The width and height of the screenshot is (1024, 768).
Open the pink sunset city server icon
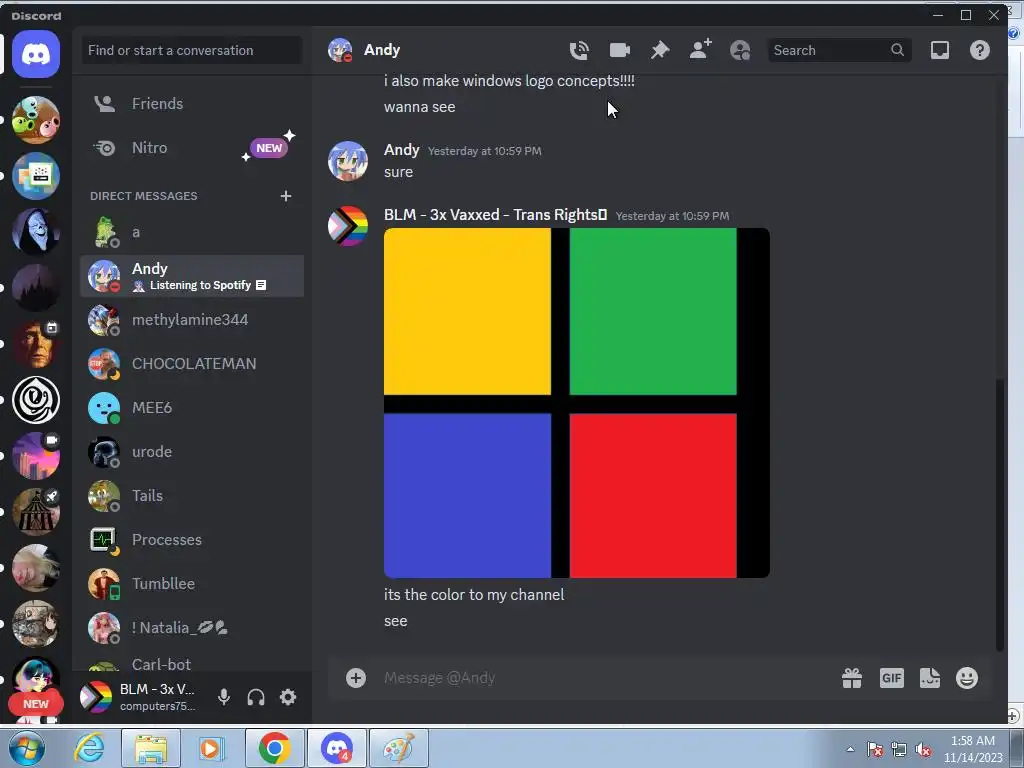[36, 456]
